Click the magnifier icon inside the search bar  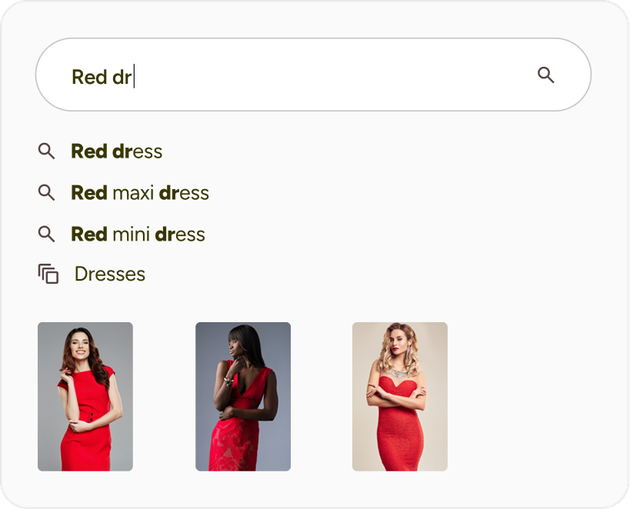[x=545, y=75]
